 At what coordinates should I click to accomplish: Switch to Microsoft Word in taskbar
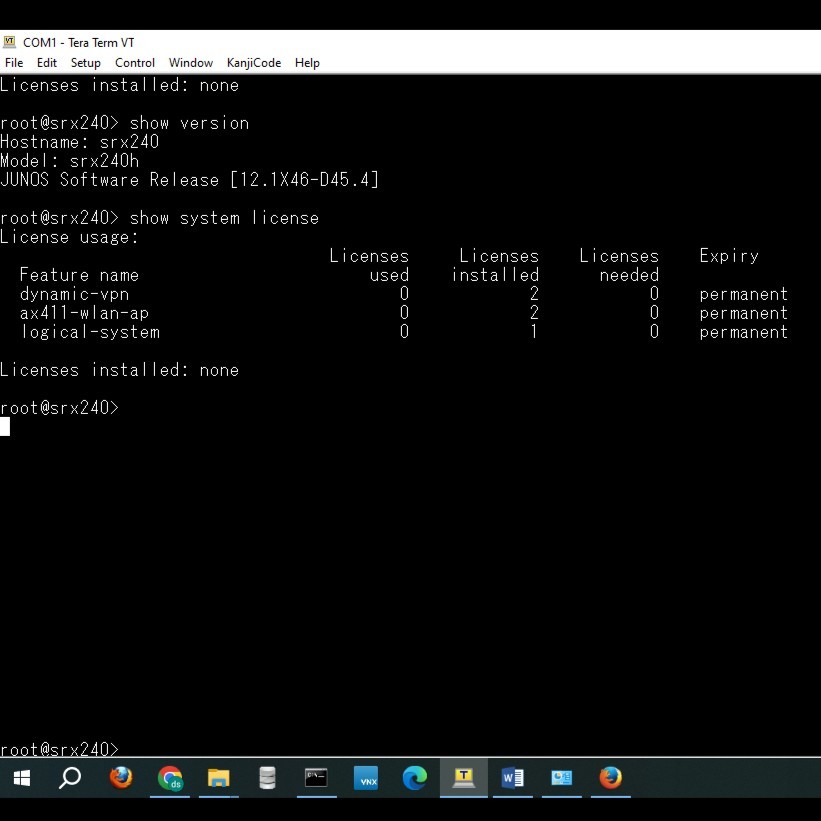click(x=513, y=778)
